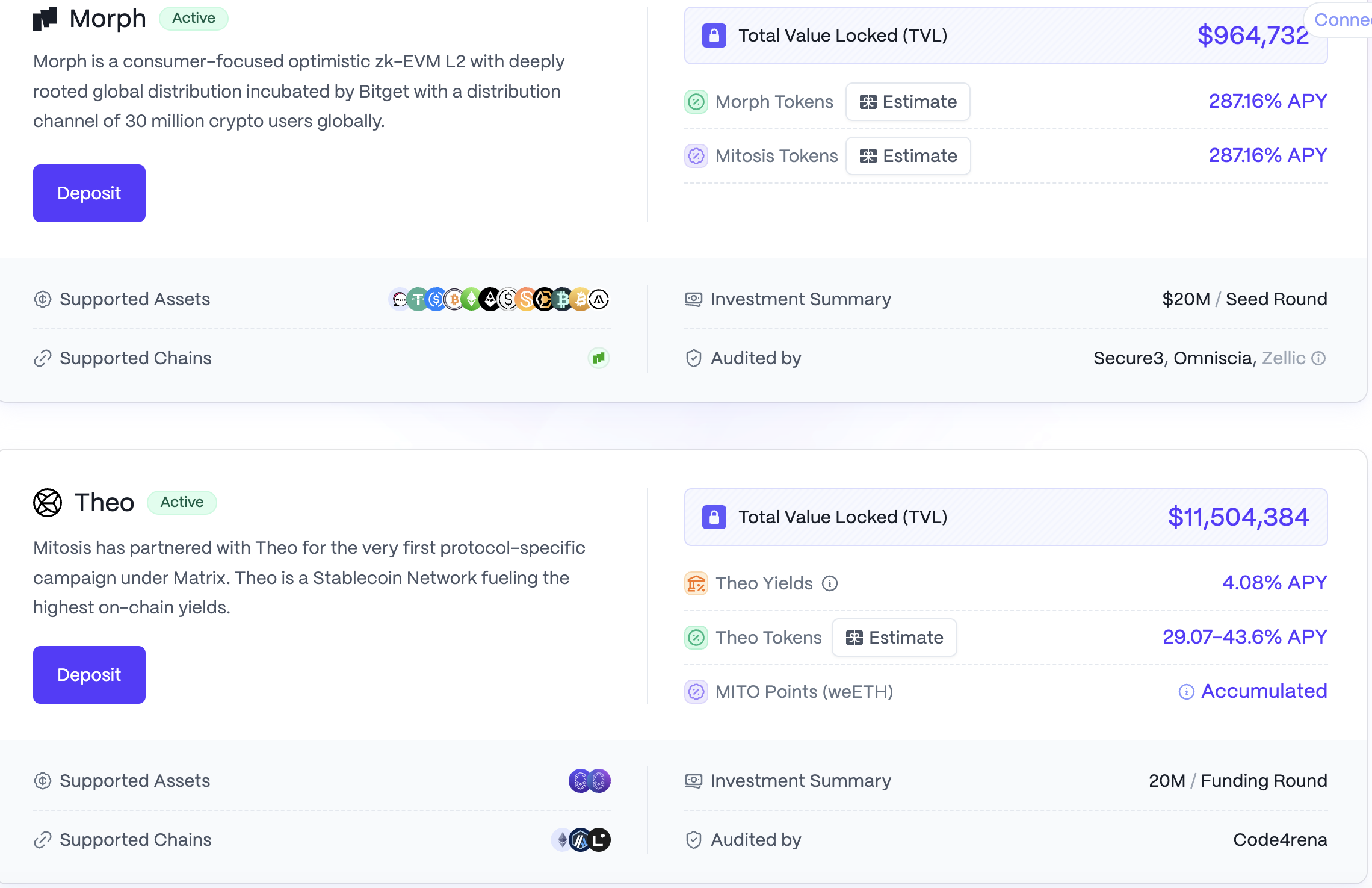Click the Code4rena auditor name
Image resolution: width=1372 pixels, height=888 pixels.
click(x=1280, y=840)
